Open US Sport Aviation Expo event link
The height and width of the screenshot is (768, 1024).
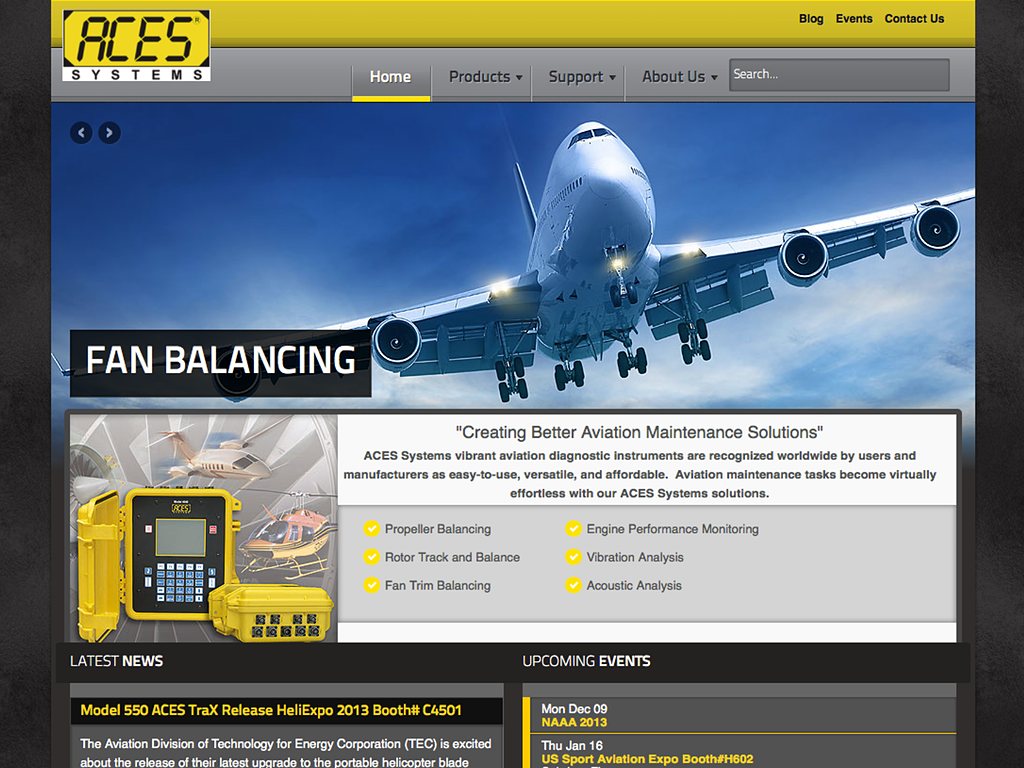(647, 759)
